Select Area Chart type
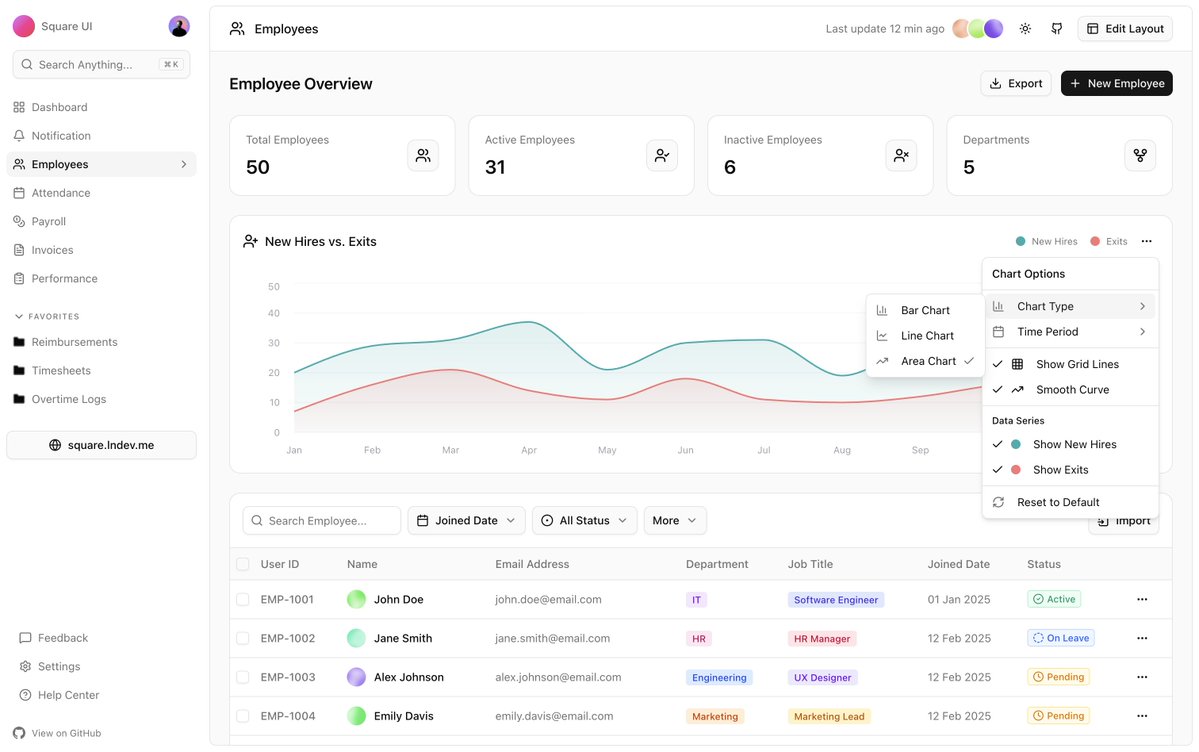 point(925,361)
